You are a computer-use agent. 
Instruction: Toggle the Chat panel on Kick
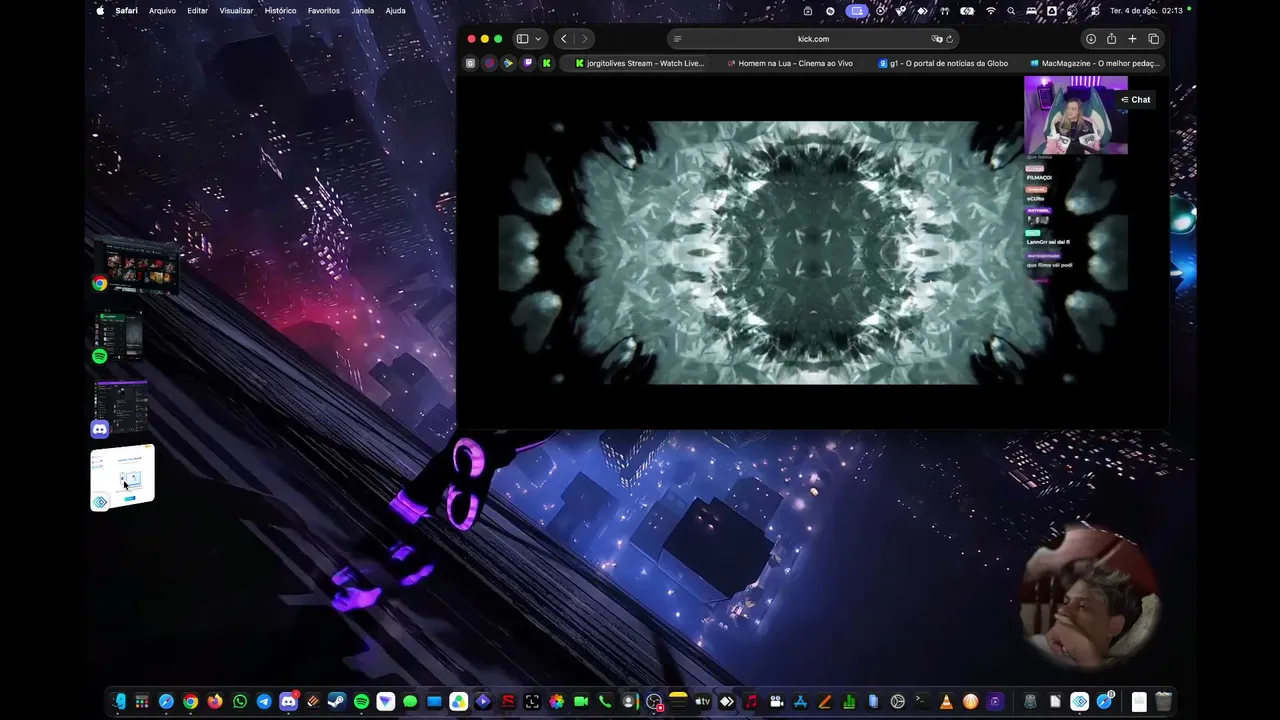(1135, 100)
